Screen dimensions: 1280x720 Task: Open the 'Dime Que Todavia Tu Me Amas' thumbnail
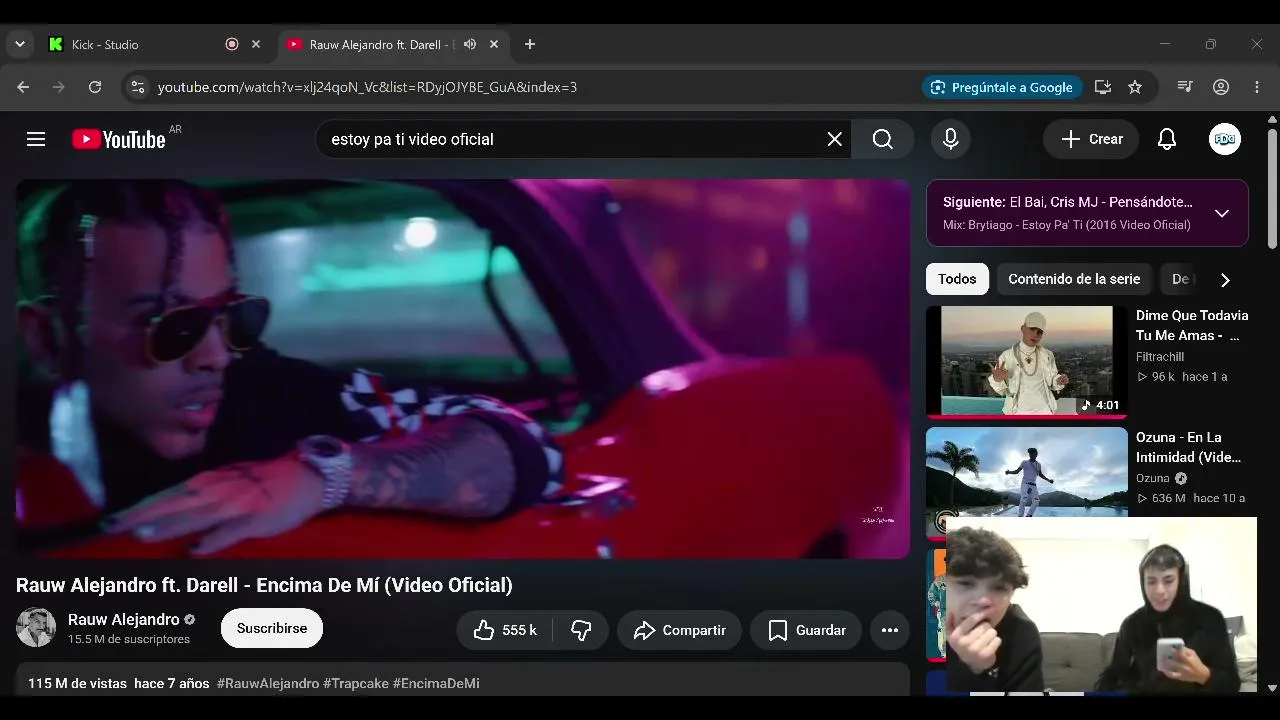tap(1027, 361)
